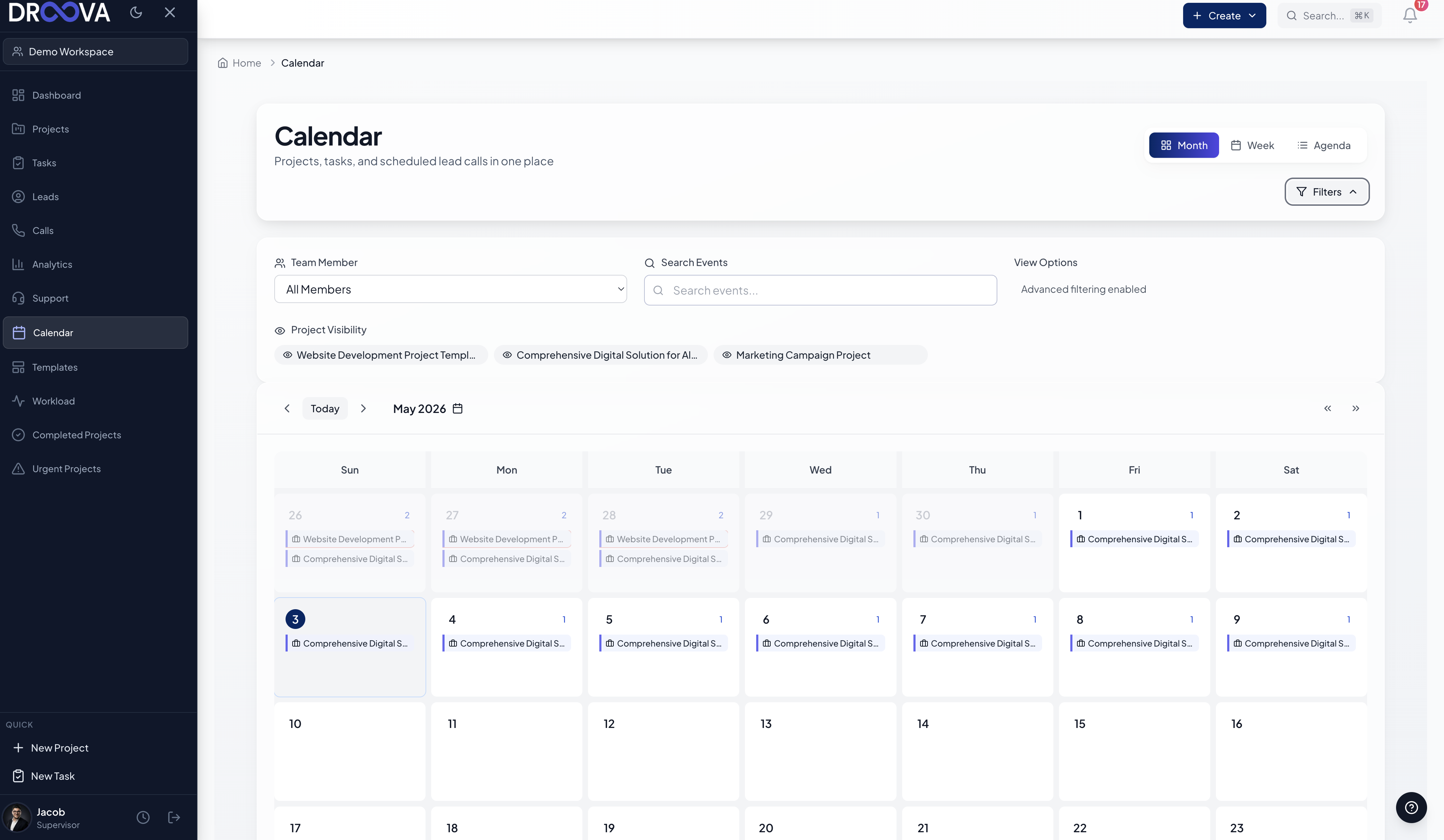Open help question mark button
The image size is (1444, 840).
[x=1411, y=807]
